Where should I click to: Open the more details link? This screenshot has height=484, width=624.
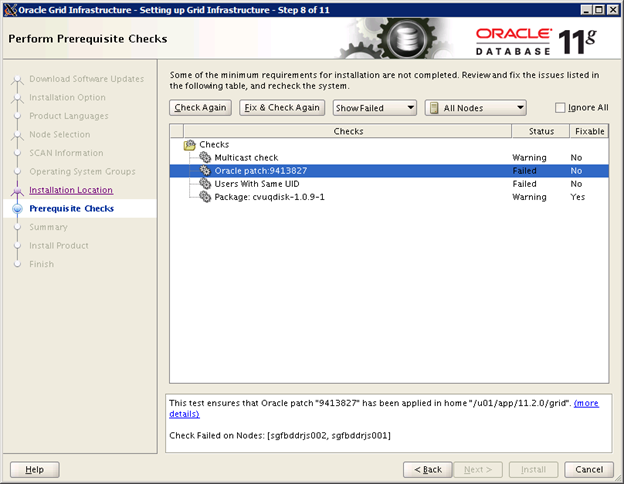(586, 403)
